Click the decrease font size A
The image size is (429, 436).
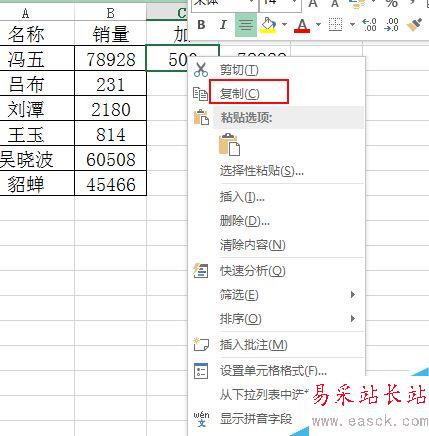point(335,3)
